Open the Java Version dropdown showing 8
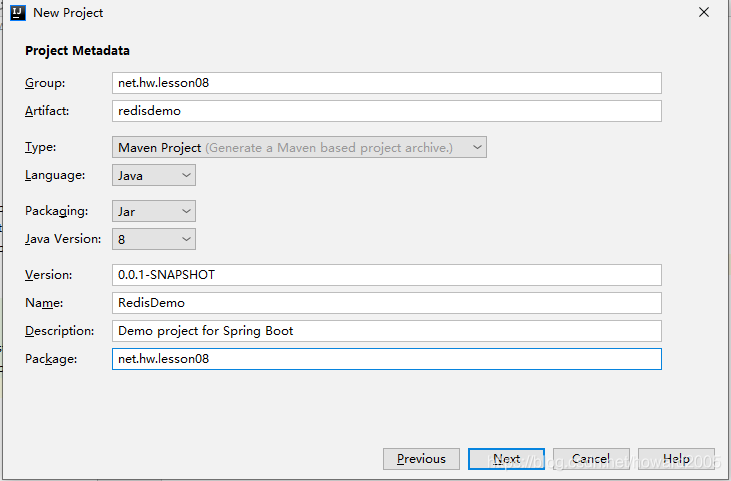 pos(154,239)
